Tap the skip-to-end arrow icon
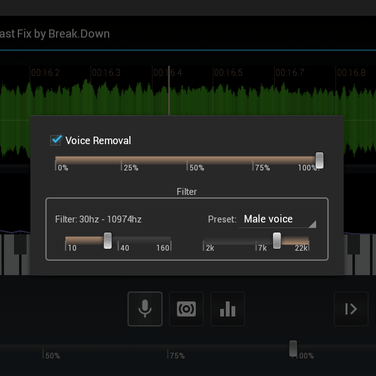The height and width of the screenshot is (376, 376). 351,309
